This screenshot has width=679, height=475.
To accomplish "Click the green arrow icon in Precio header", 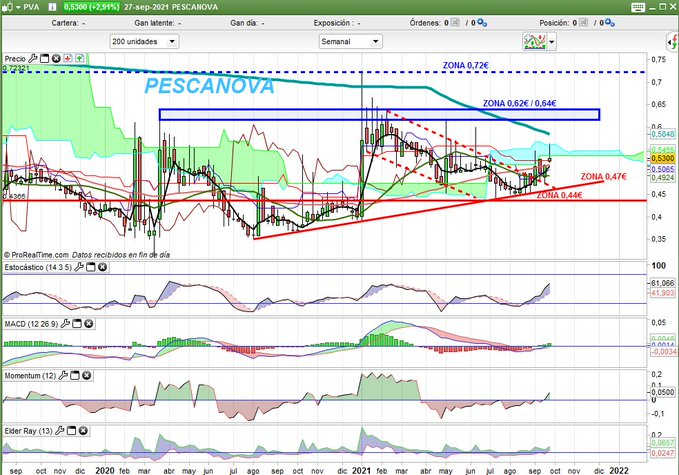I will 80,58.
